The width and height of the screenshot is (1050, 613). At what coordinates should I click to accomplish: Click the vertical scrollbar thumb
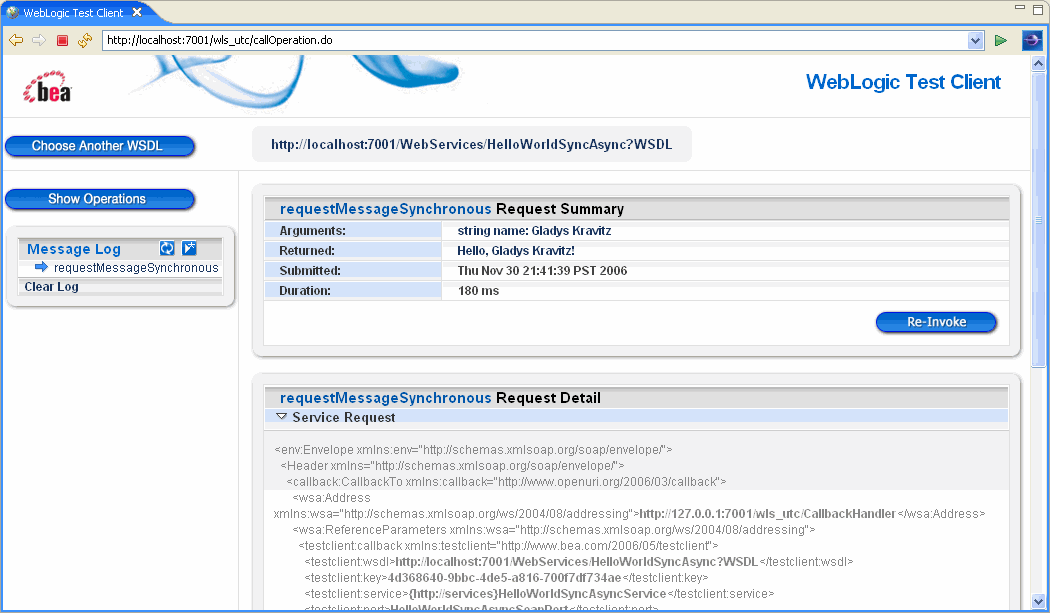coord(1038,220)
